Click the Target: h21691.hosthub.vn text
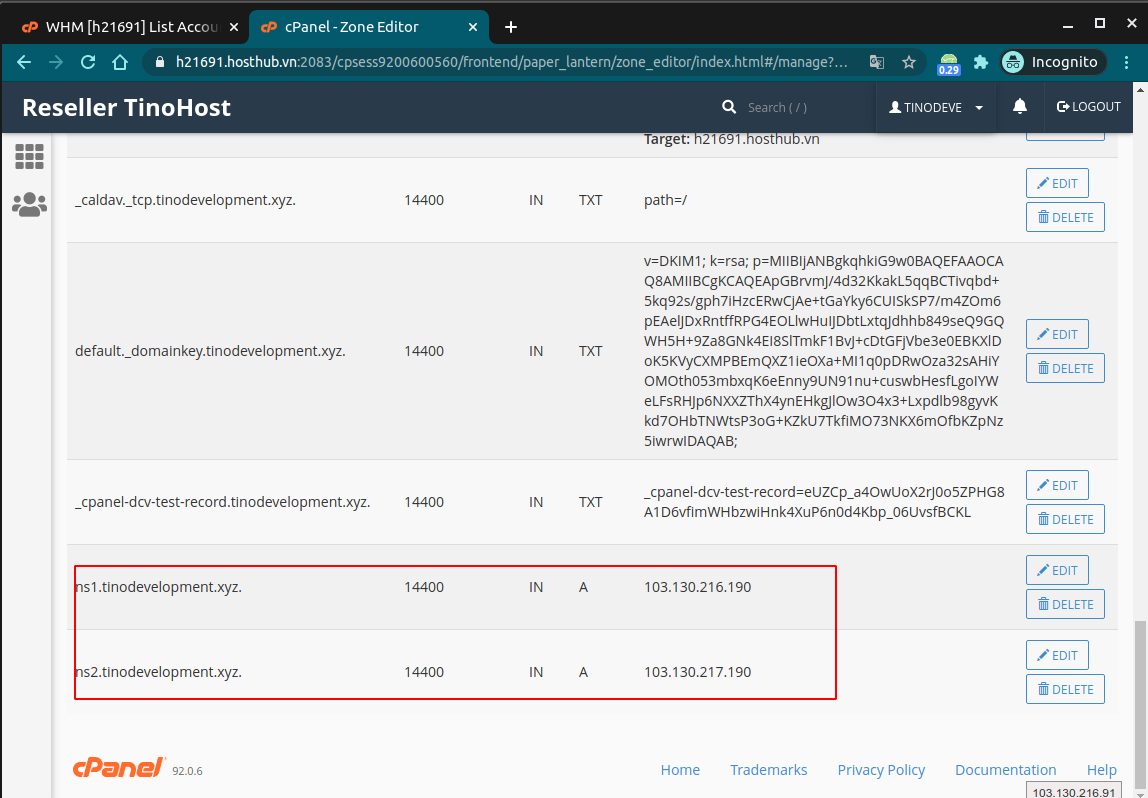This screenshot has width=1148, height=798. coord(731,139)
